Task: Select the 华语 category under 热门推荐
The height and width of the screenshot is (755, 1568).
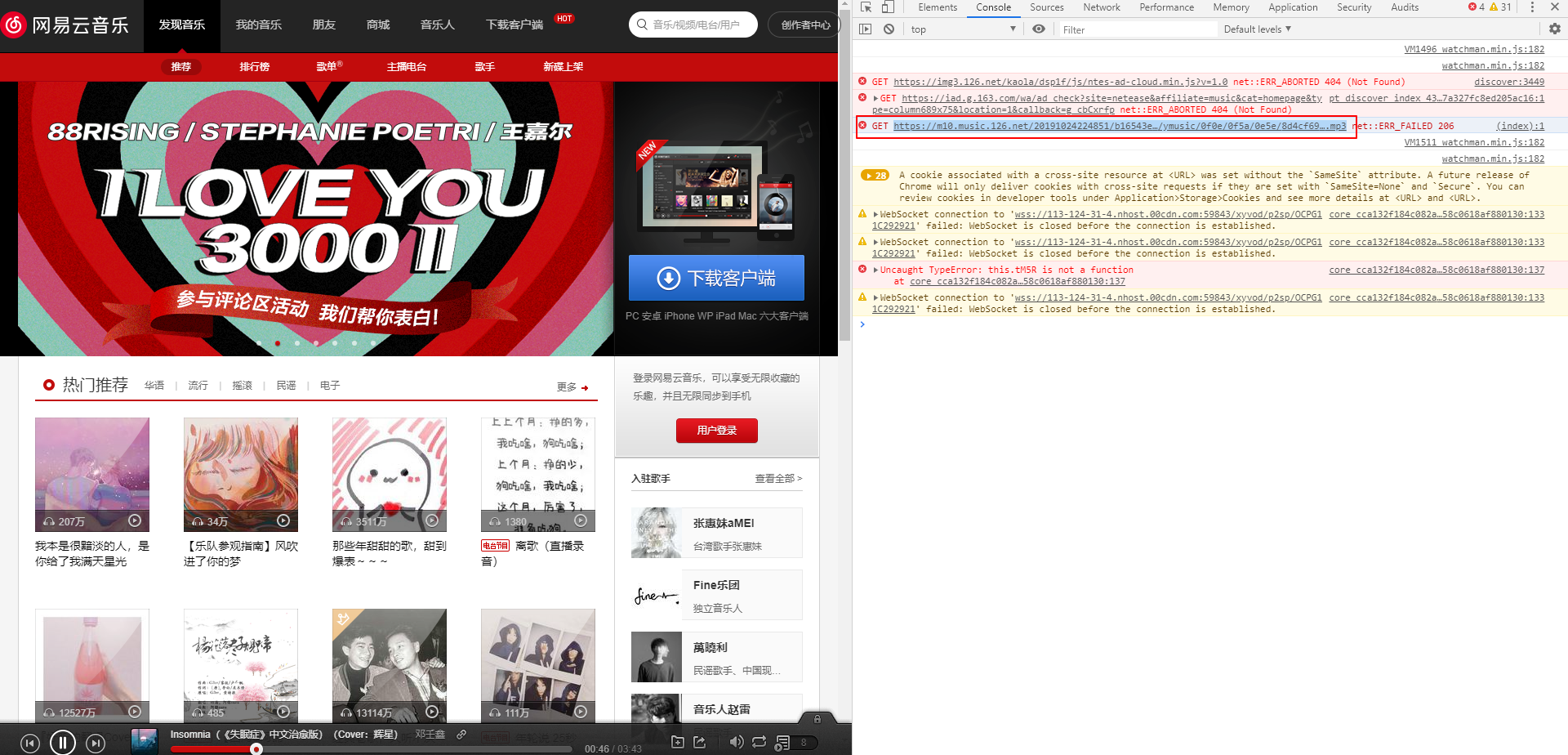Action: pyautogui.click(x=154, y=386)
